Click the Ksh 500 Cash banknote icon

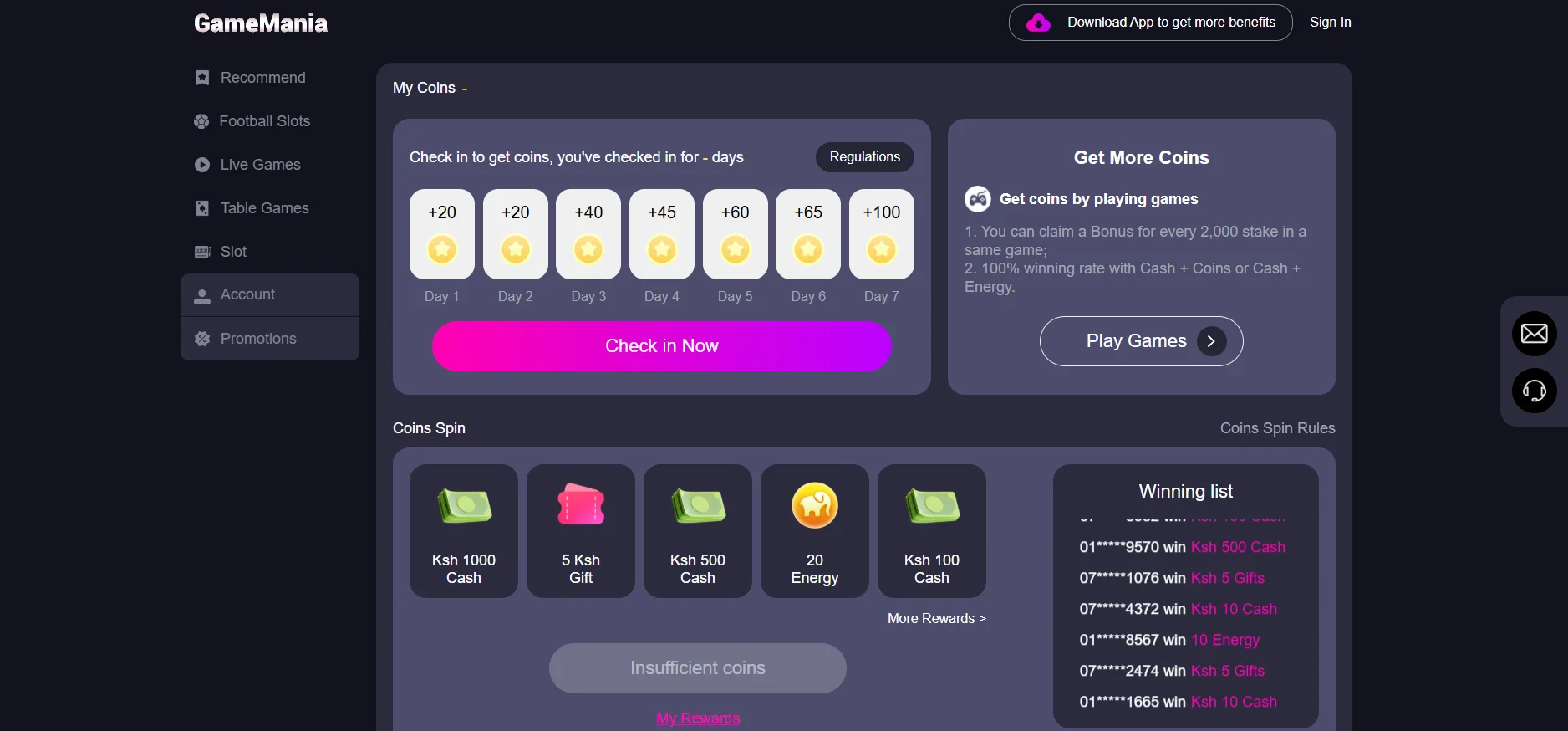pyautogui.click(x=698, y=506)
